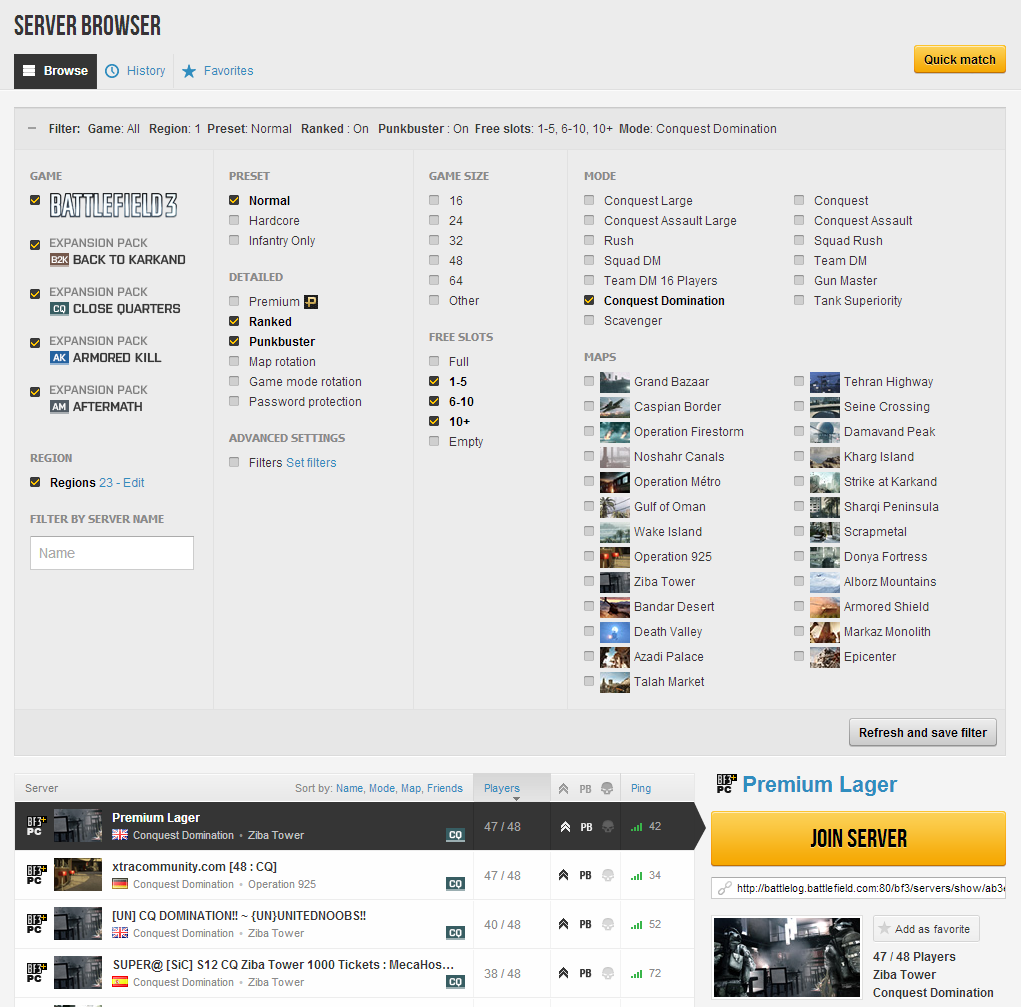The height and width of the screenshot is (1007, 1021).
Task: Click the Noshahr Canals map thumbnail
Action: pyautogui.click(x=615, y=457)
